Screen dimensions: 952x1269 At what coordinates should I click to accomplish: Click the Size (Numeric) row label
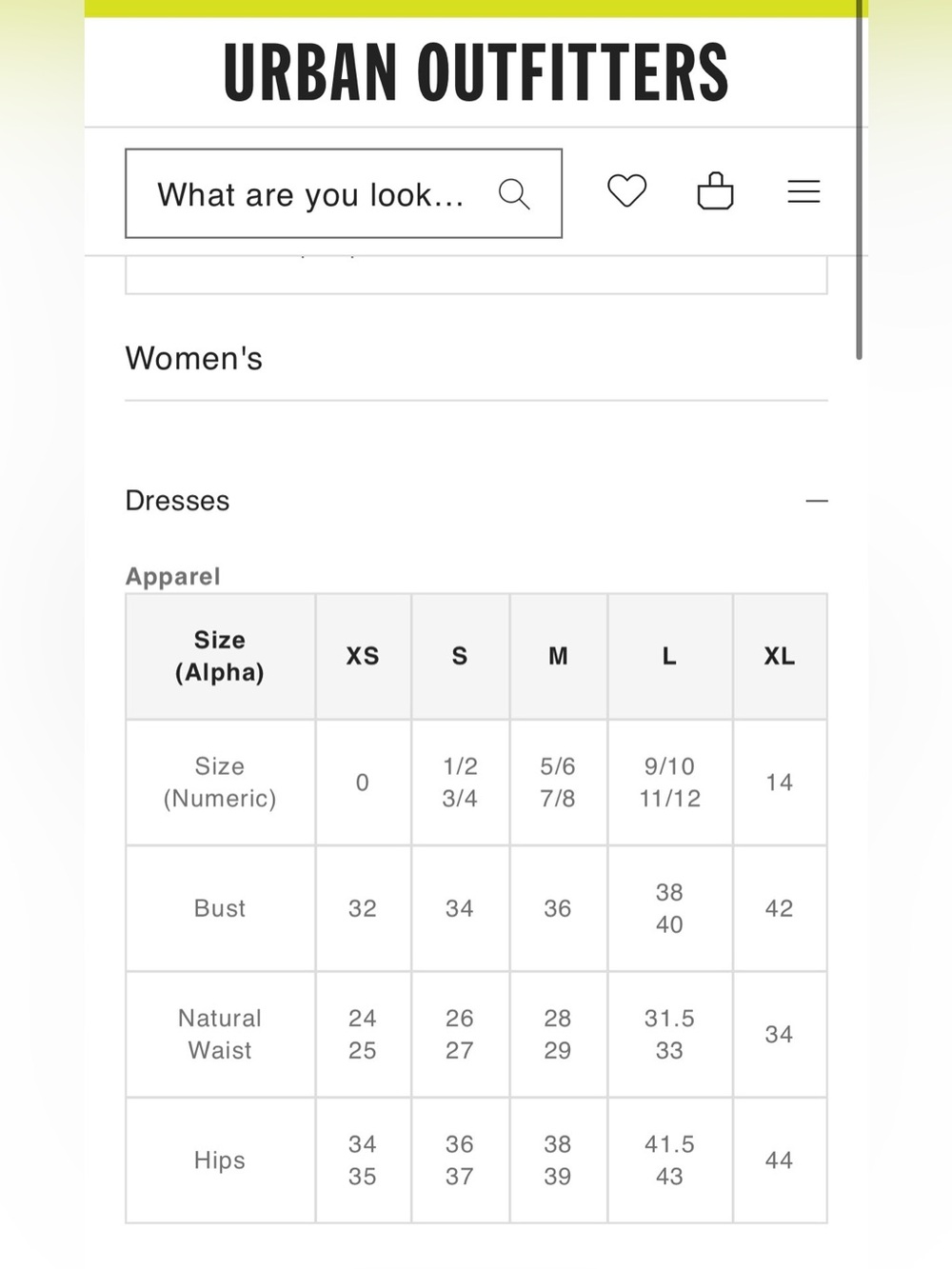[x=220, y=783]
